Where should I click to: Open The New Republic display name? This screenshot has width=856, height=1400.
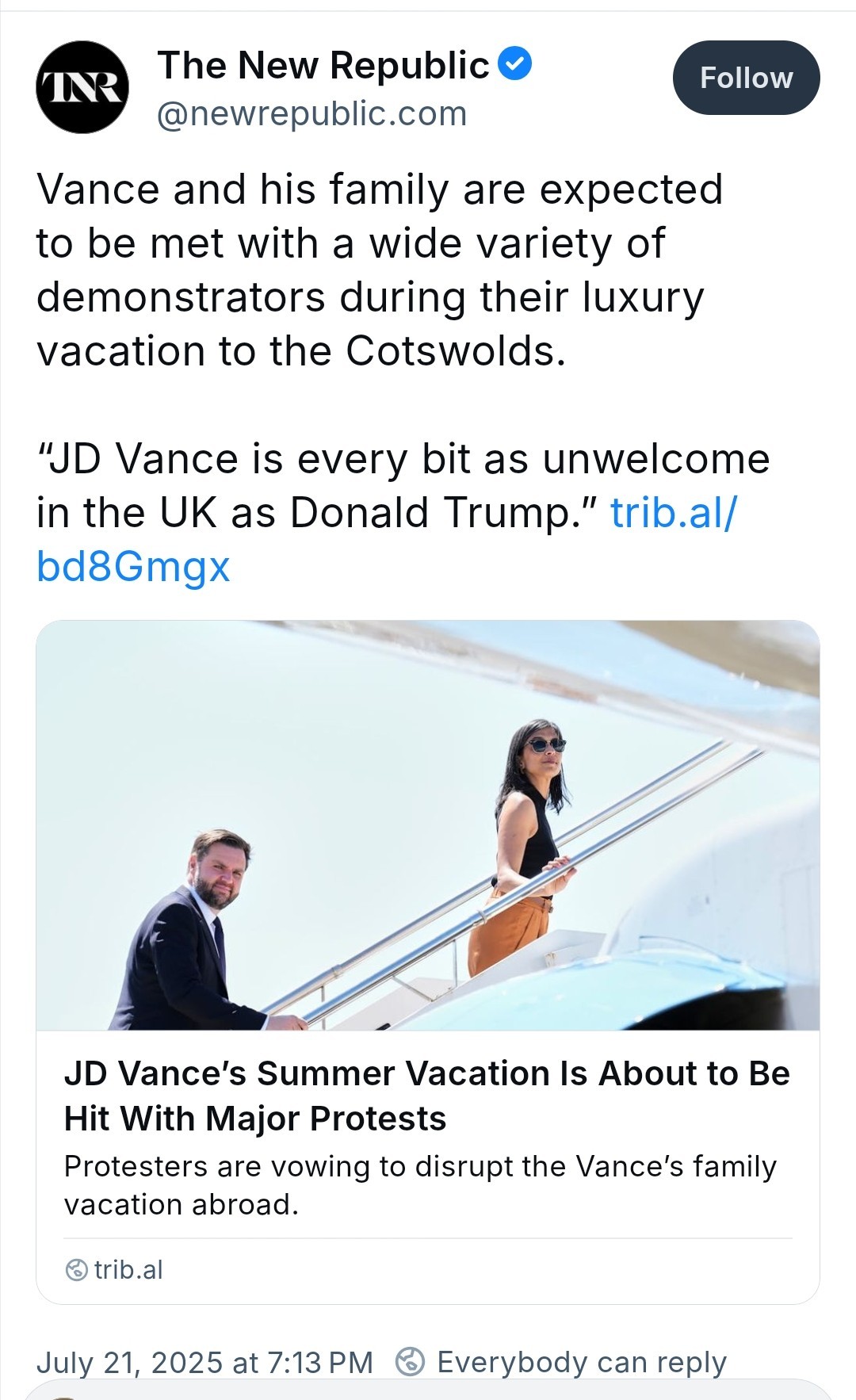pos(323,65)
